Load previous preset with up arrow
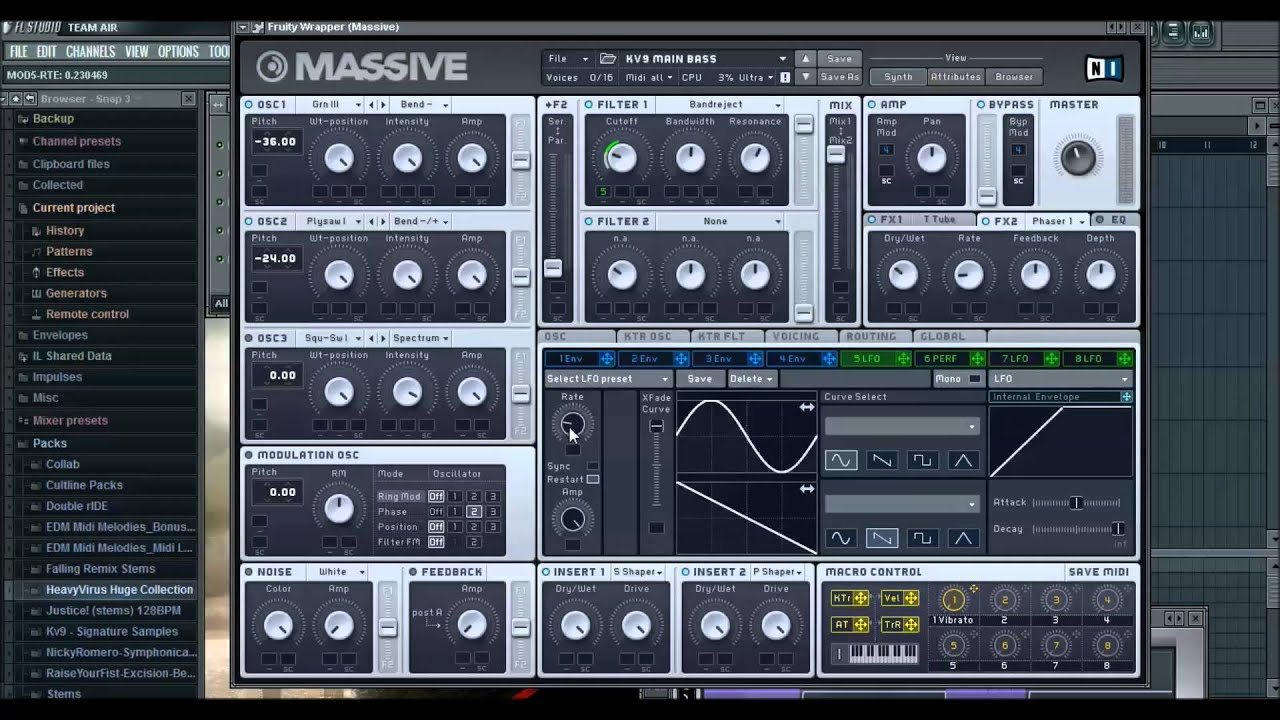Viewport: 1280px width, 720px height. [805, 59]
